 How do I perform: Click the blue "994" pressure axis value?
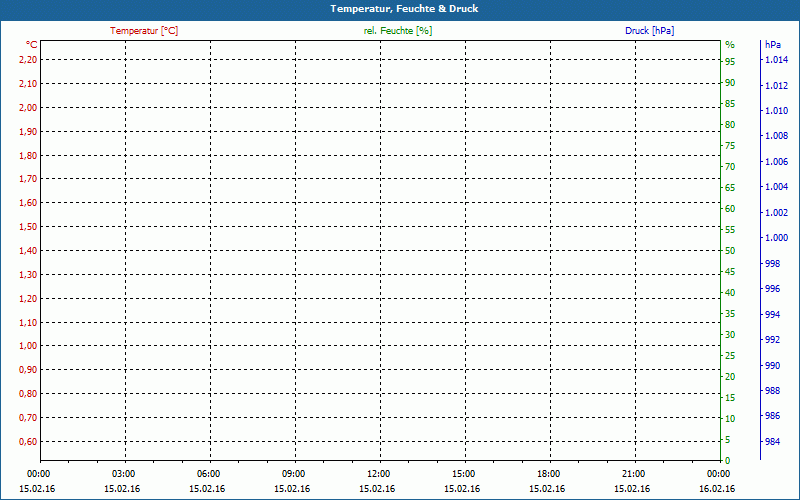tap(772, 315)
